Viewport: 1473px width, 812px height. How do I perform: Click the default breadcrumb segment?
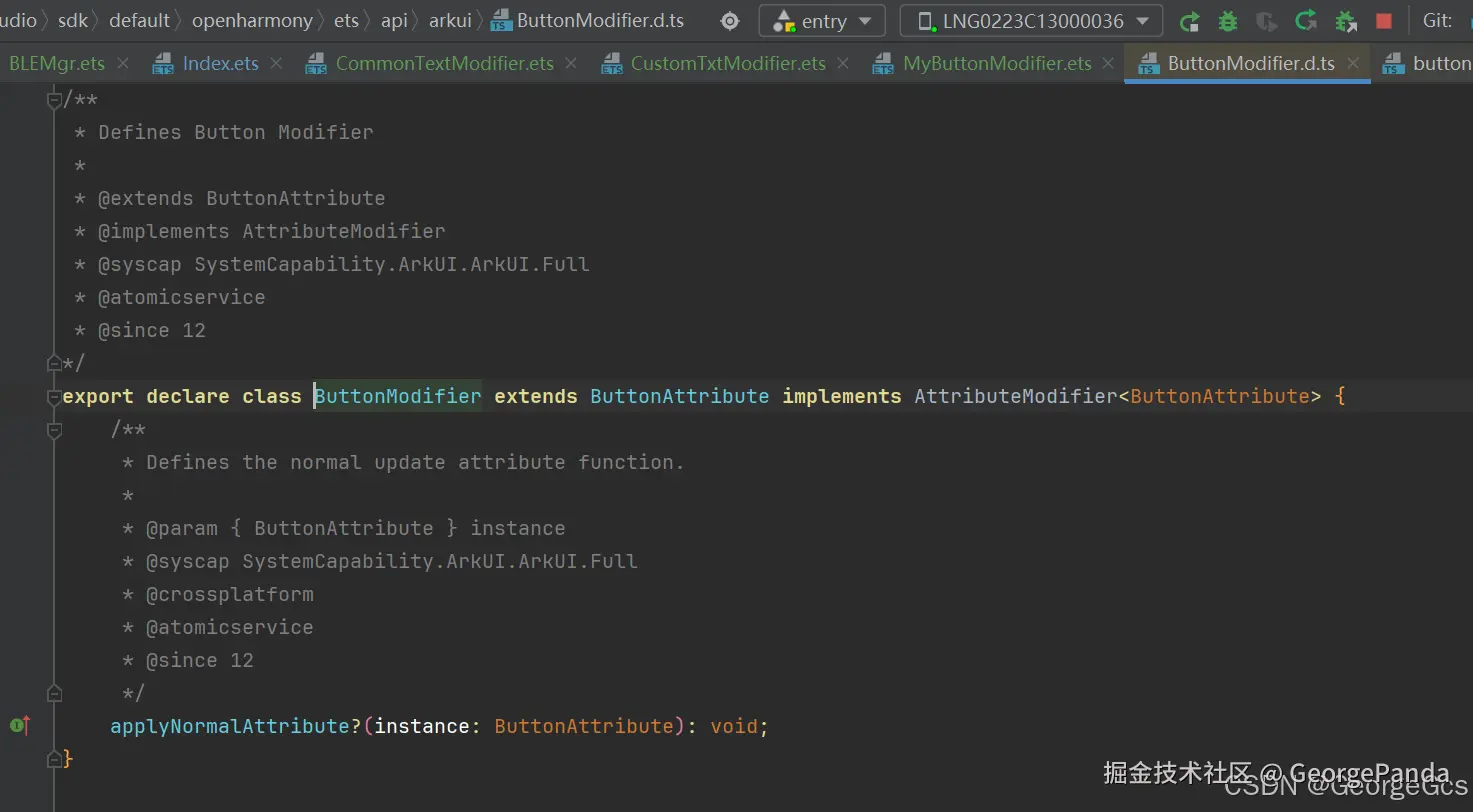[x=139, y=21]
